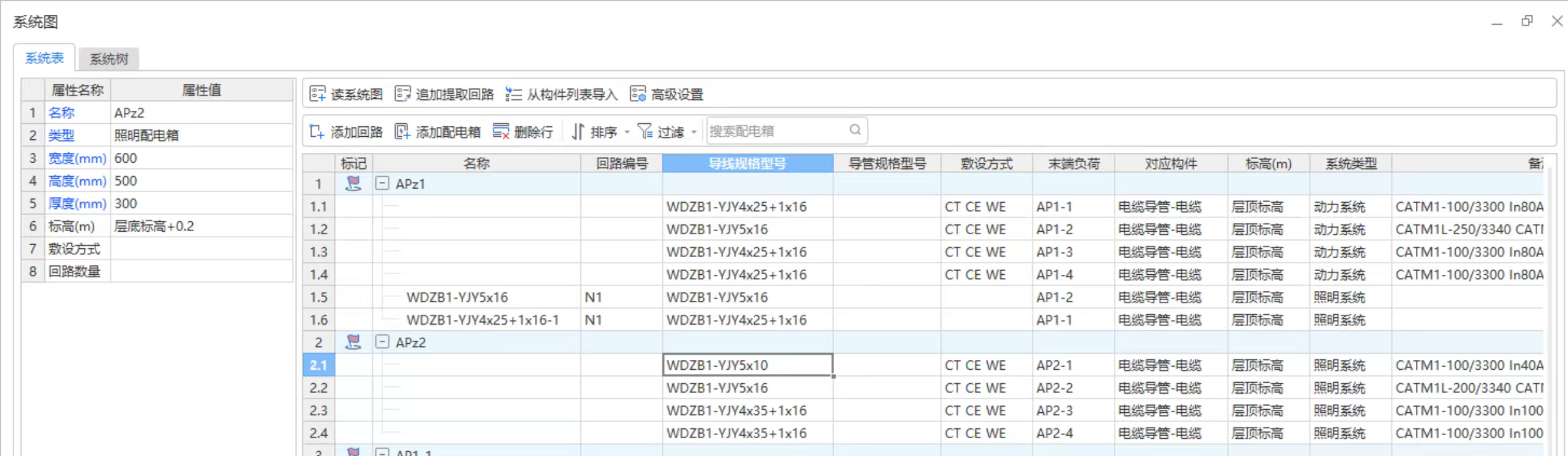Click the 导管规格型号 column header
Image resolution: width=1568 pixels, height=456 pixels.
click(x=887, y=163)
